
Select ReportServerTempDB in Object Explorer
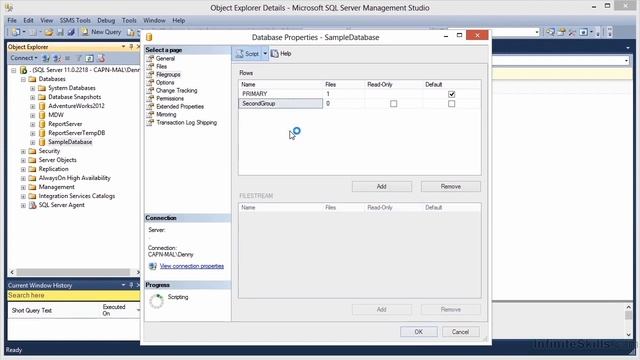click(76, 133)
